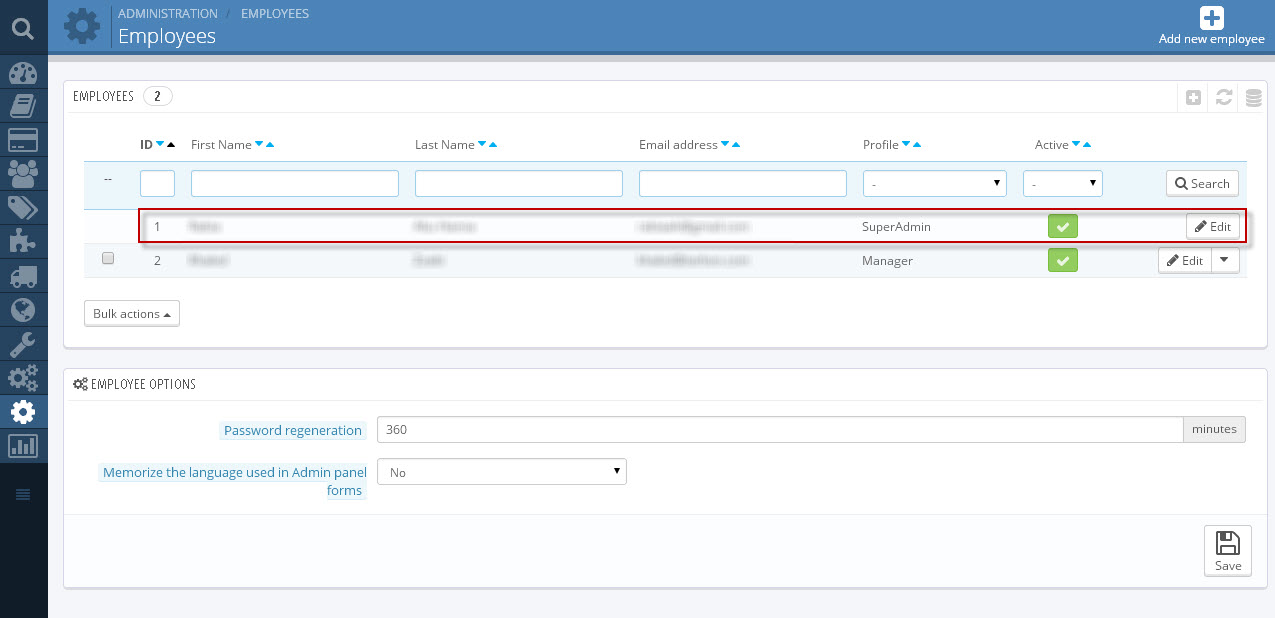Screen dimensions: 1275x618
Task: Edit the SuperAdmin employee
Action: point(1213,227)
